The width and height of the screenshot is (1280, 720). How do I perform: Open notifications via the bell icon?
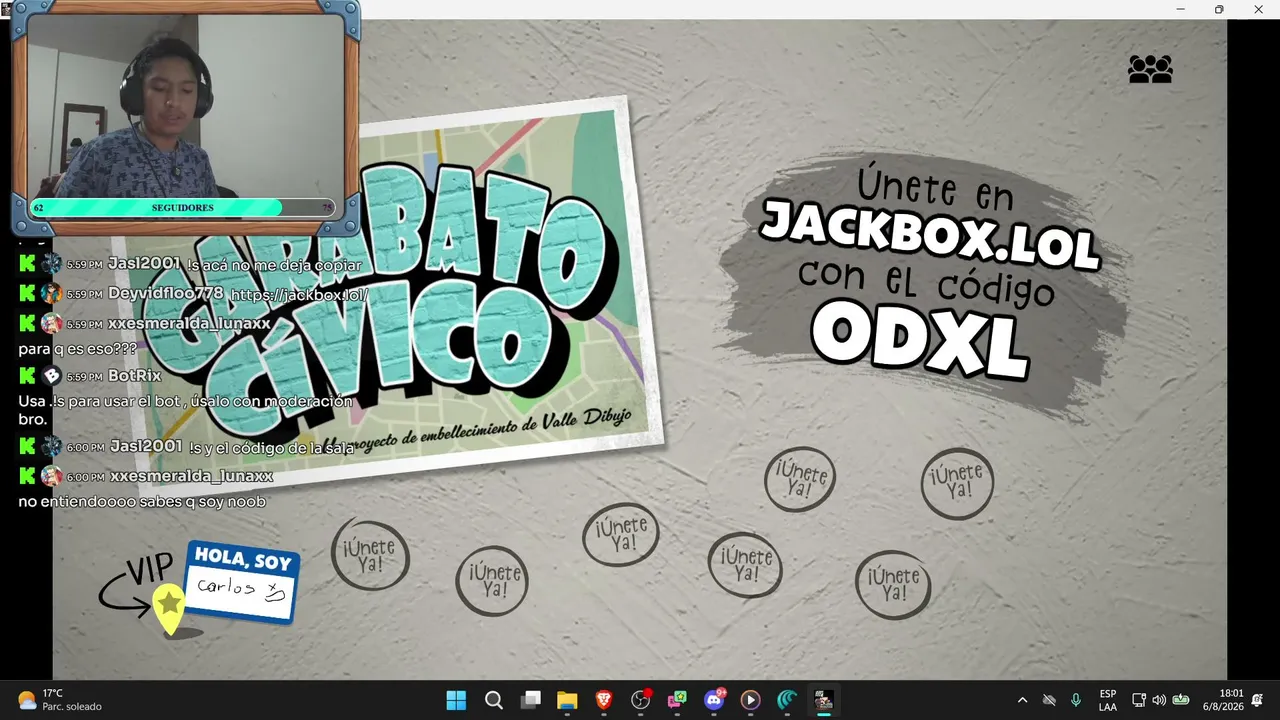tap(1257, 700)
